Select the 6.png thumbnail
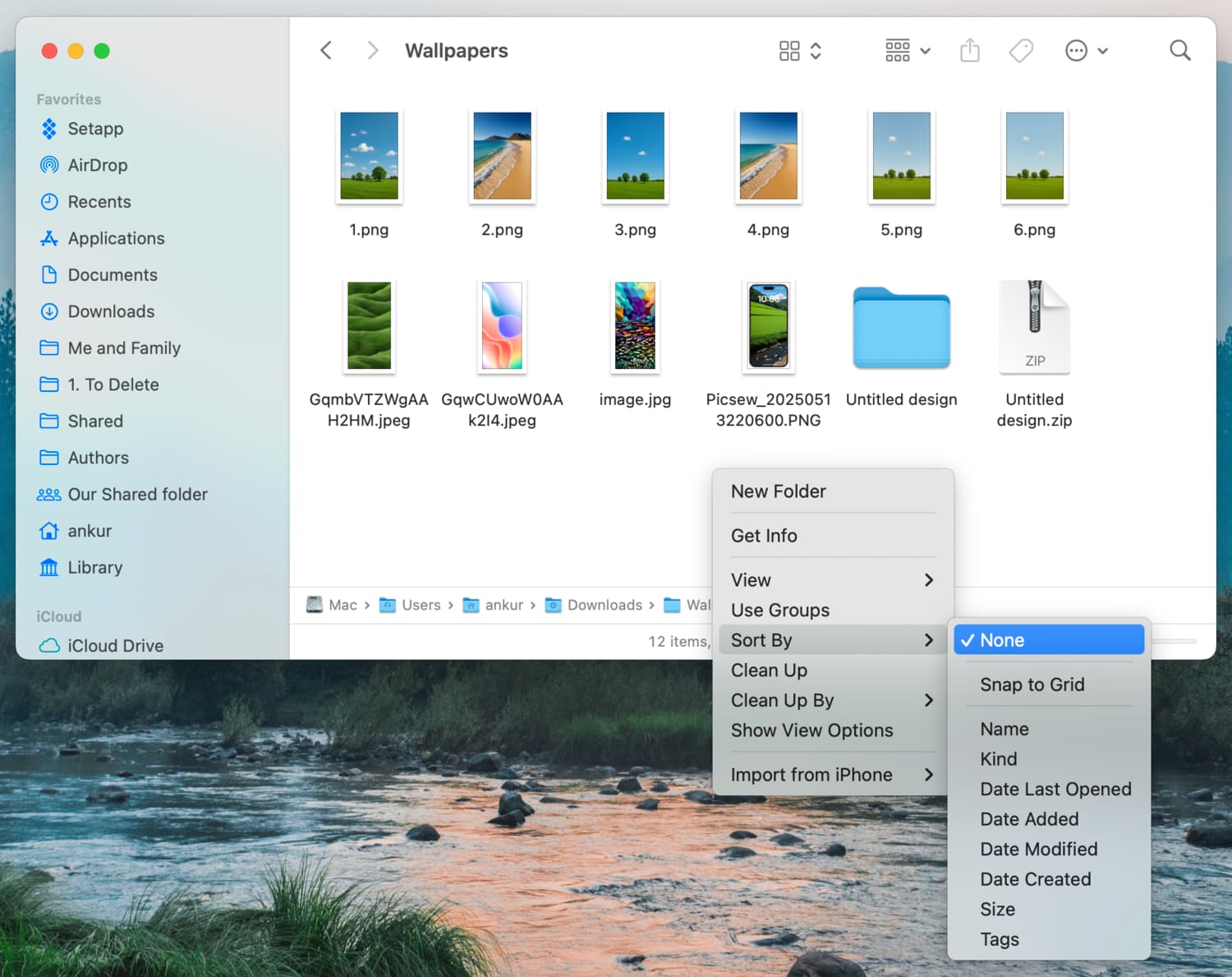1232x977 pixels. pos(1034,156)
